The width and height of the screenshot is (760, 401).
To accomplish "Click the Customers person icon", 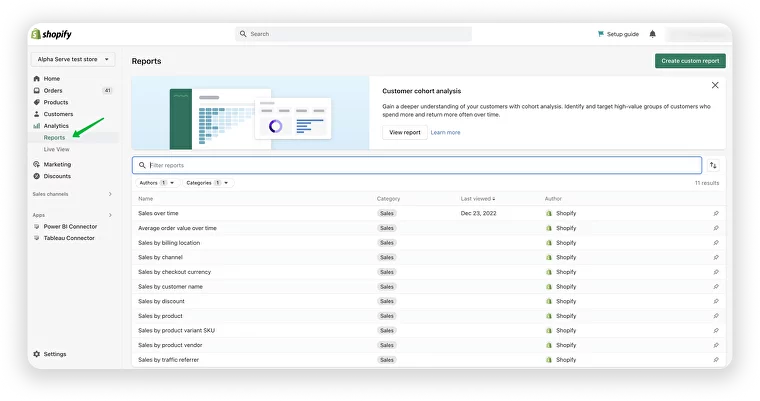I will [36, 114].
